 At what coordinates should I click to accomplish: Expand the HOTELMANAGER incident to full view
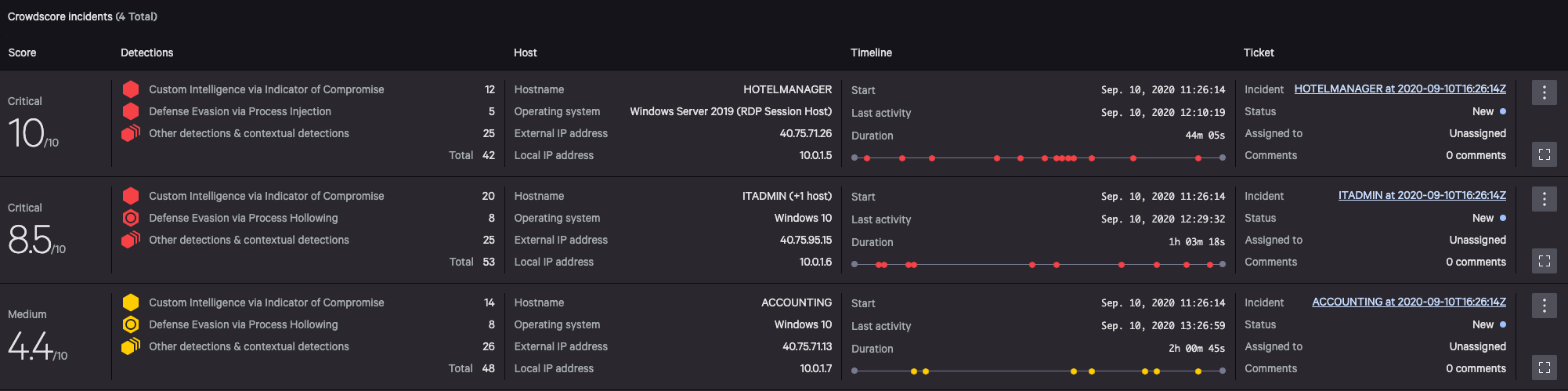pos(1544,154)
